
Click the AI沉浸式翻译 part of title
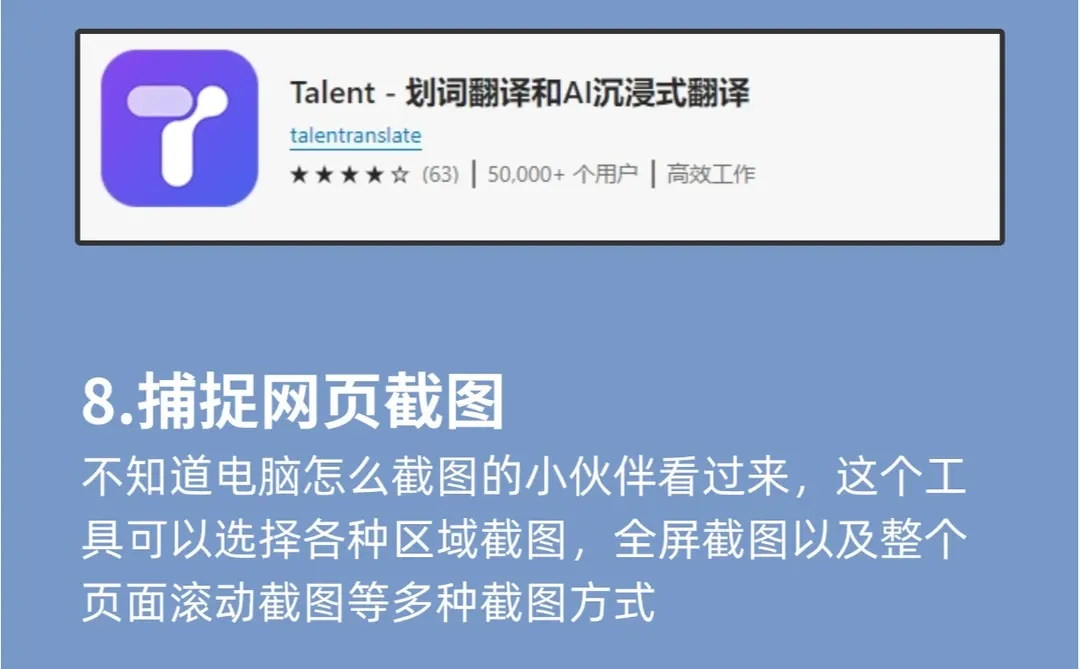click(656, 93)
